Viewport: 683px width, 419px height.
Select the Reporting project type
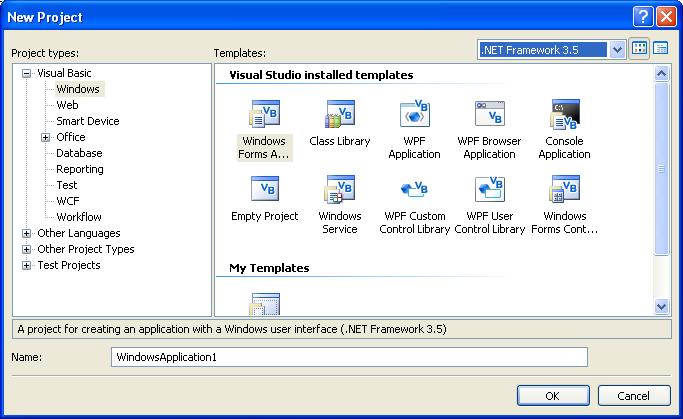point(80,169)
